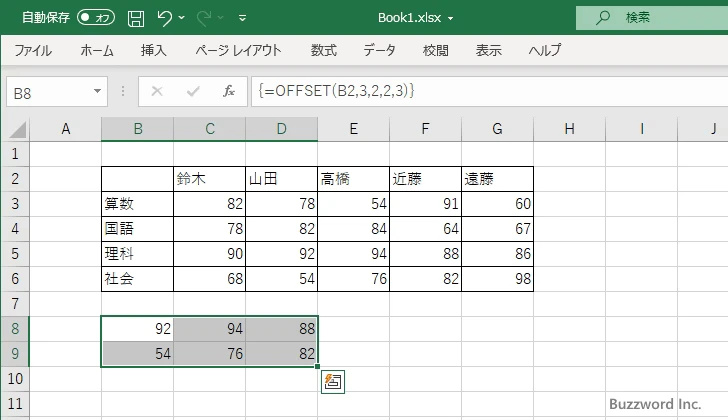
Task: Click cell G4 with value 67
Action: (497, 229)
